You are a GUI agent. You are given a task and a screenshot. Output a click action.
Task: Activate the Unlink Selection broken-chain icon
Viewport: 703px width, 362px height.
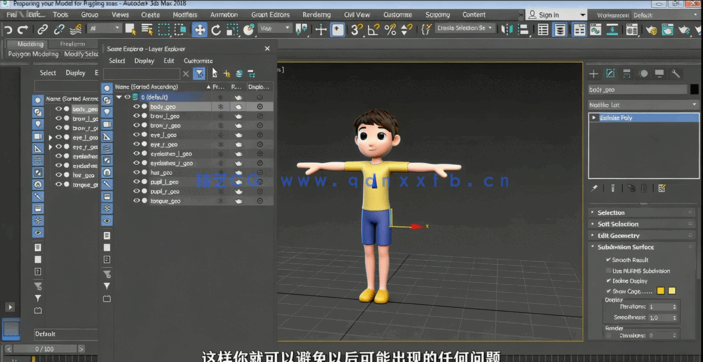(59, 30)
